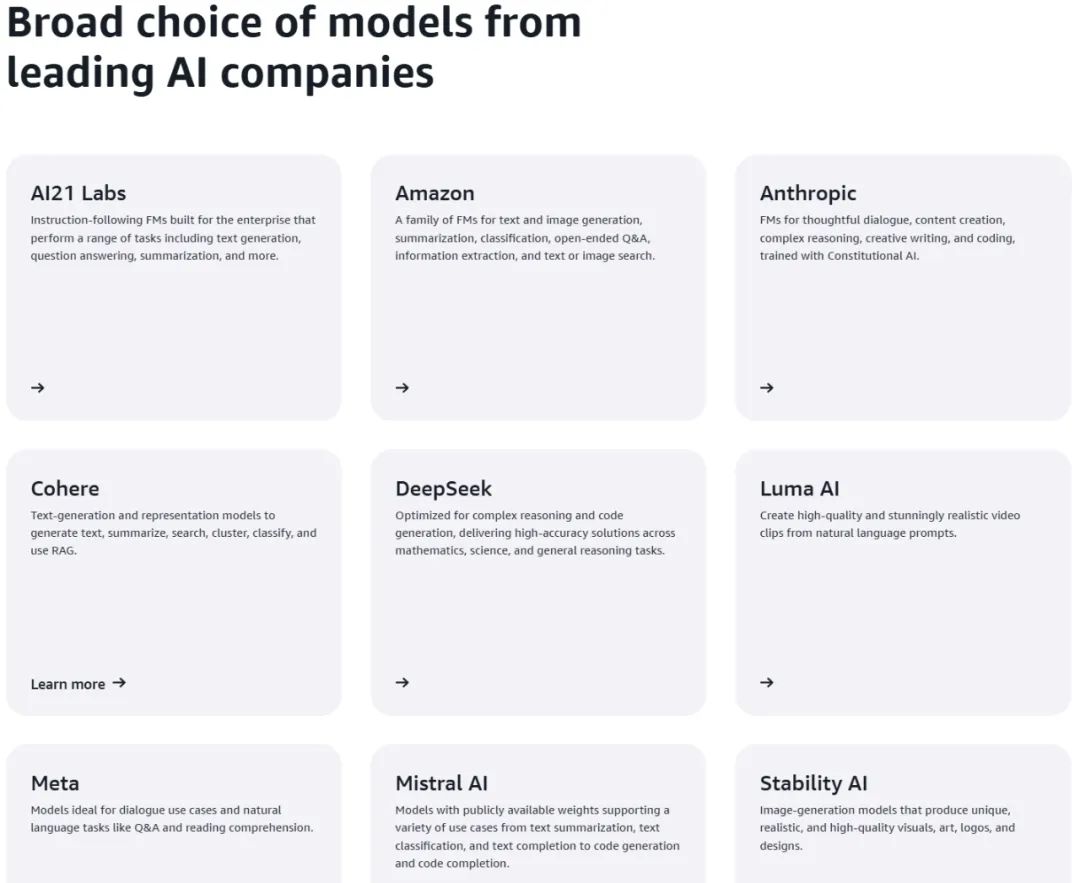Click the arrow icon in DeepSeek card
Screen dimensions: 1080x883
tap(402, 683)
